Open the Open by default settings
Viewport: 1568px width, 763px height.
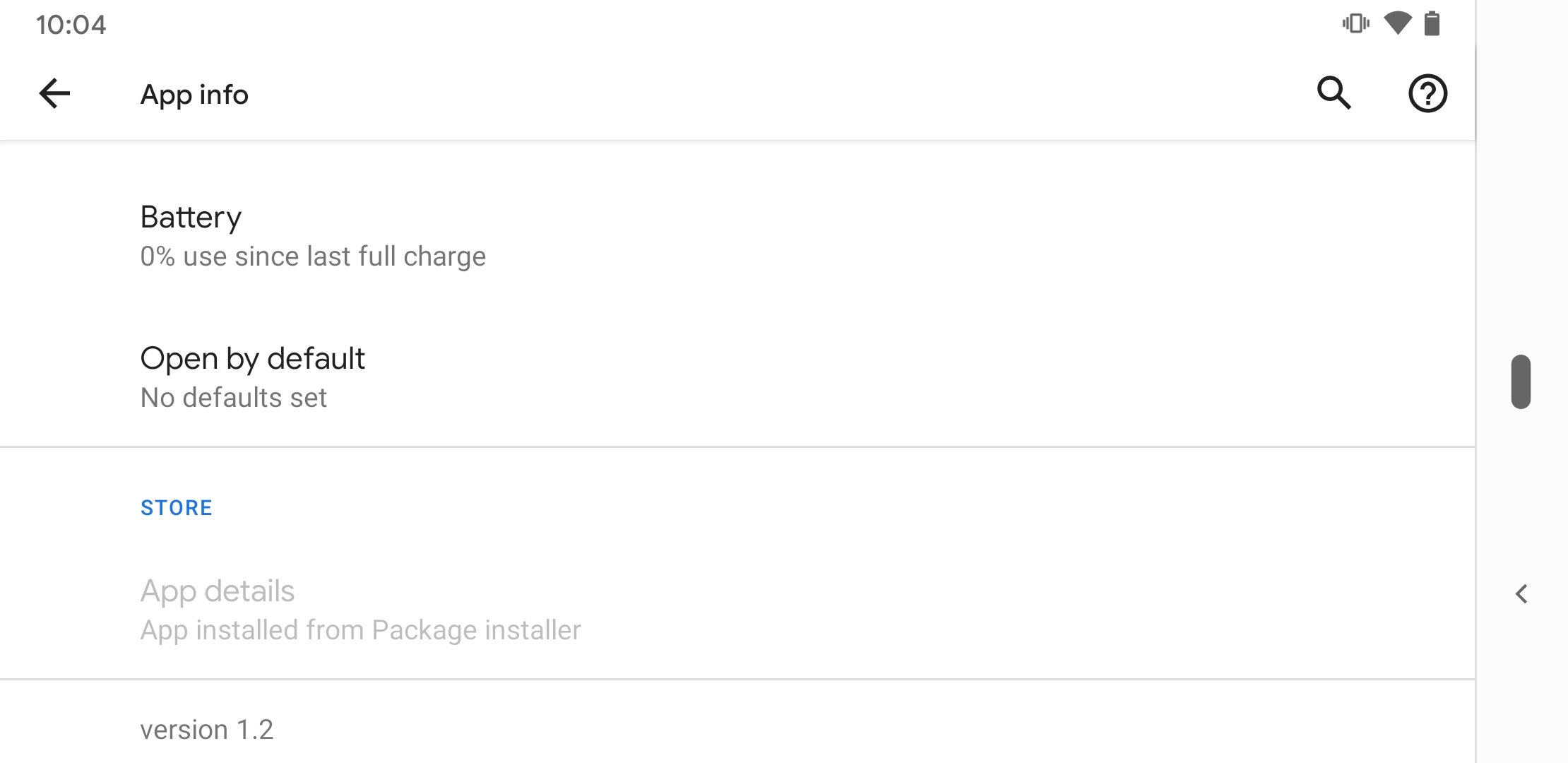point(737,377)
